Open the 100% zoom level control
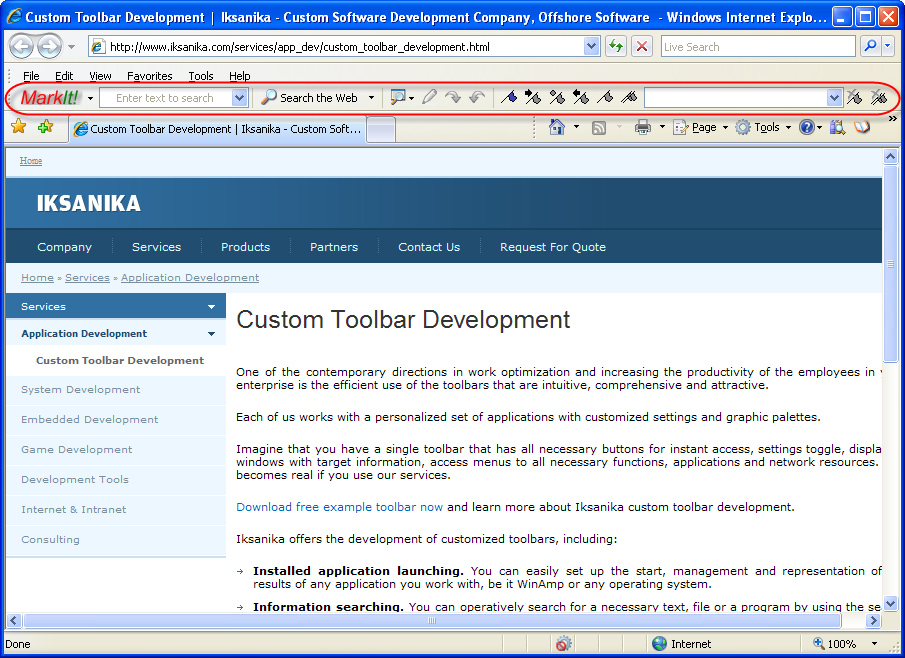This screenshot has height=658, width=905. coord(844,644)
